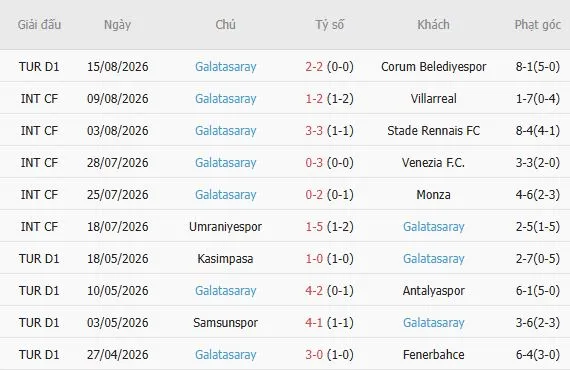
Task: Click the 1-5 score versus Umraniyespor
Action: [314, 227]
